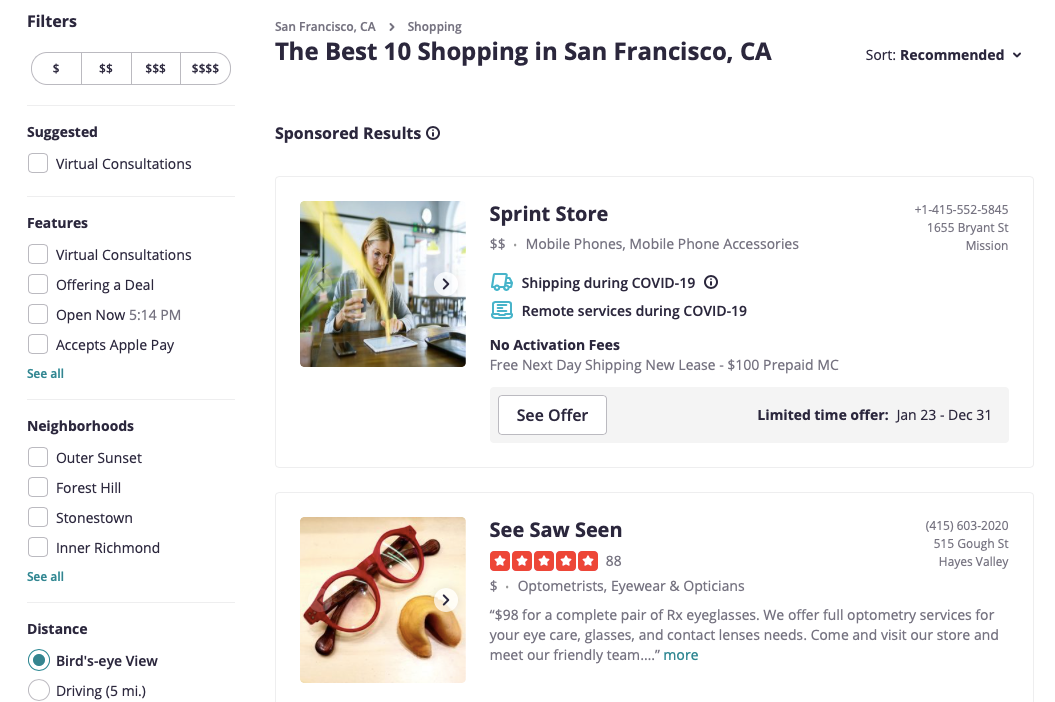Check the Offering a Deal filter

point(38,285)
